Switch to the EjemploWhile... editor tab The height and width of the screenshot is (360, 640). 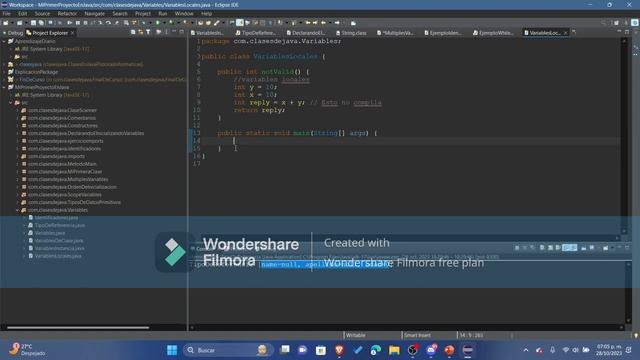(x=493, y=33)
